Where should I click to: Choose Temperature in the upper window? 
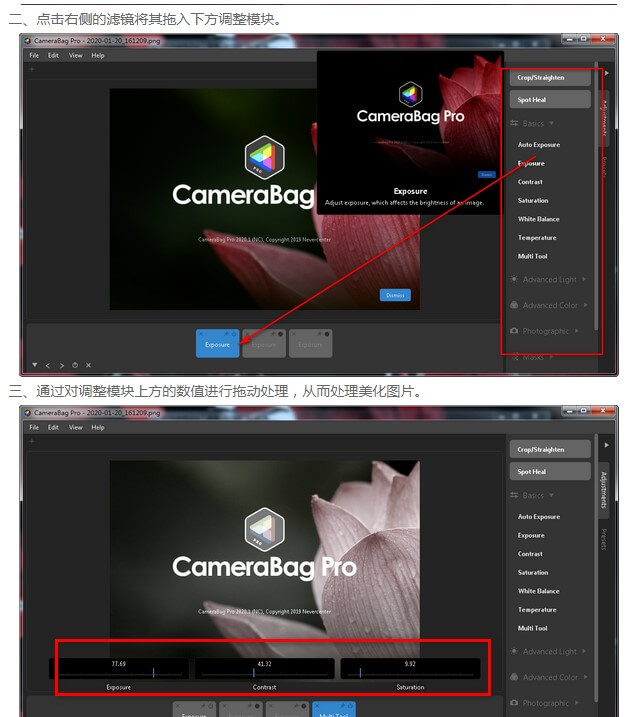tap(537, 238)
